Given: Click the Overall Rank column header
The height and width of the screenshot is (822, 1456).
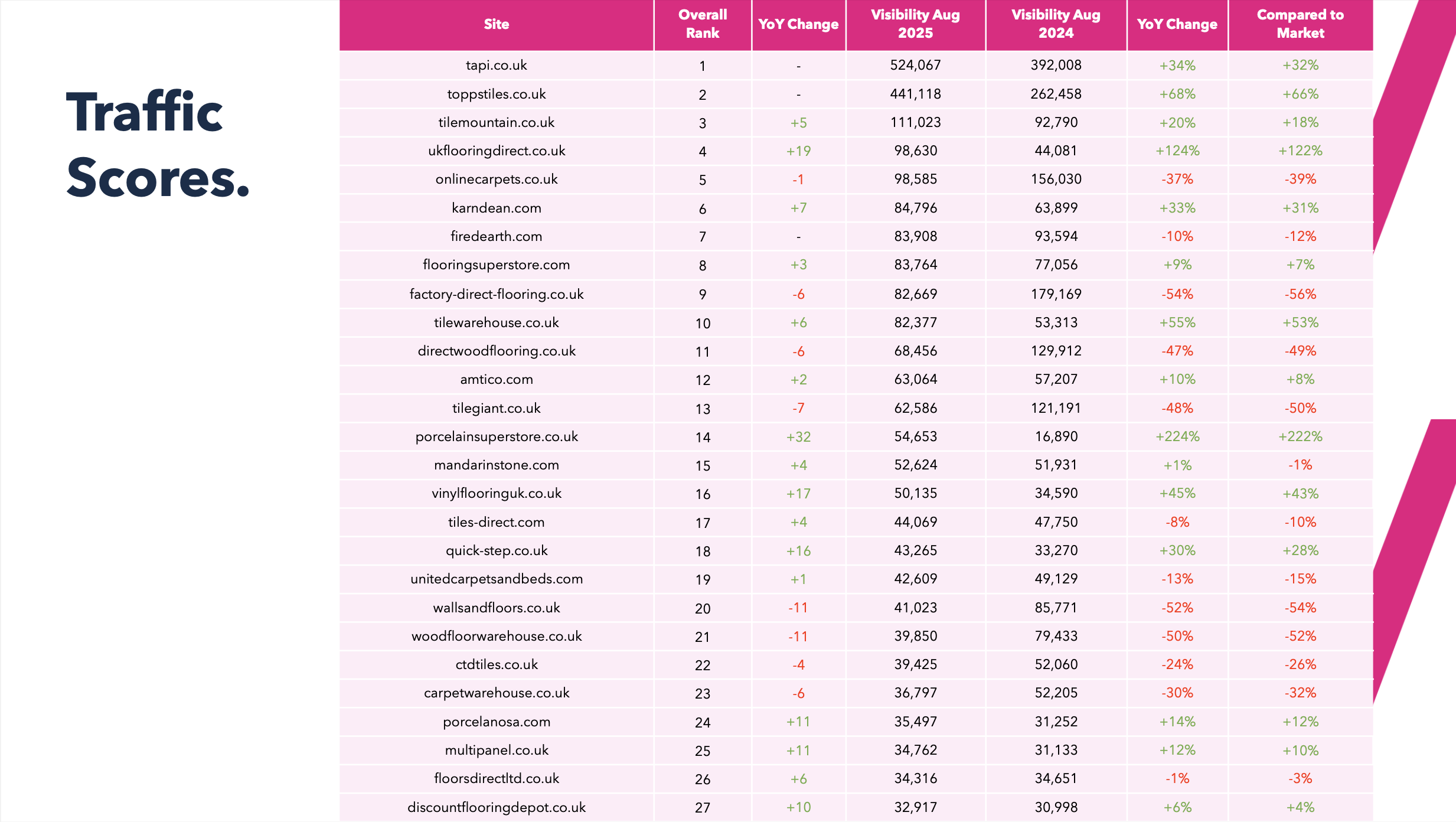Looking at the screenshot, I should point(702,24).
